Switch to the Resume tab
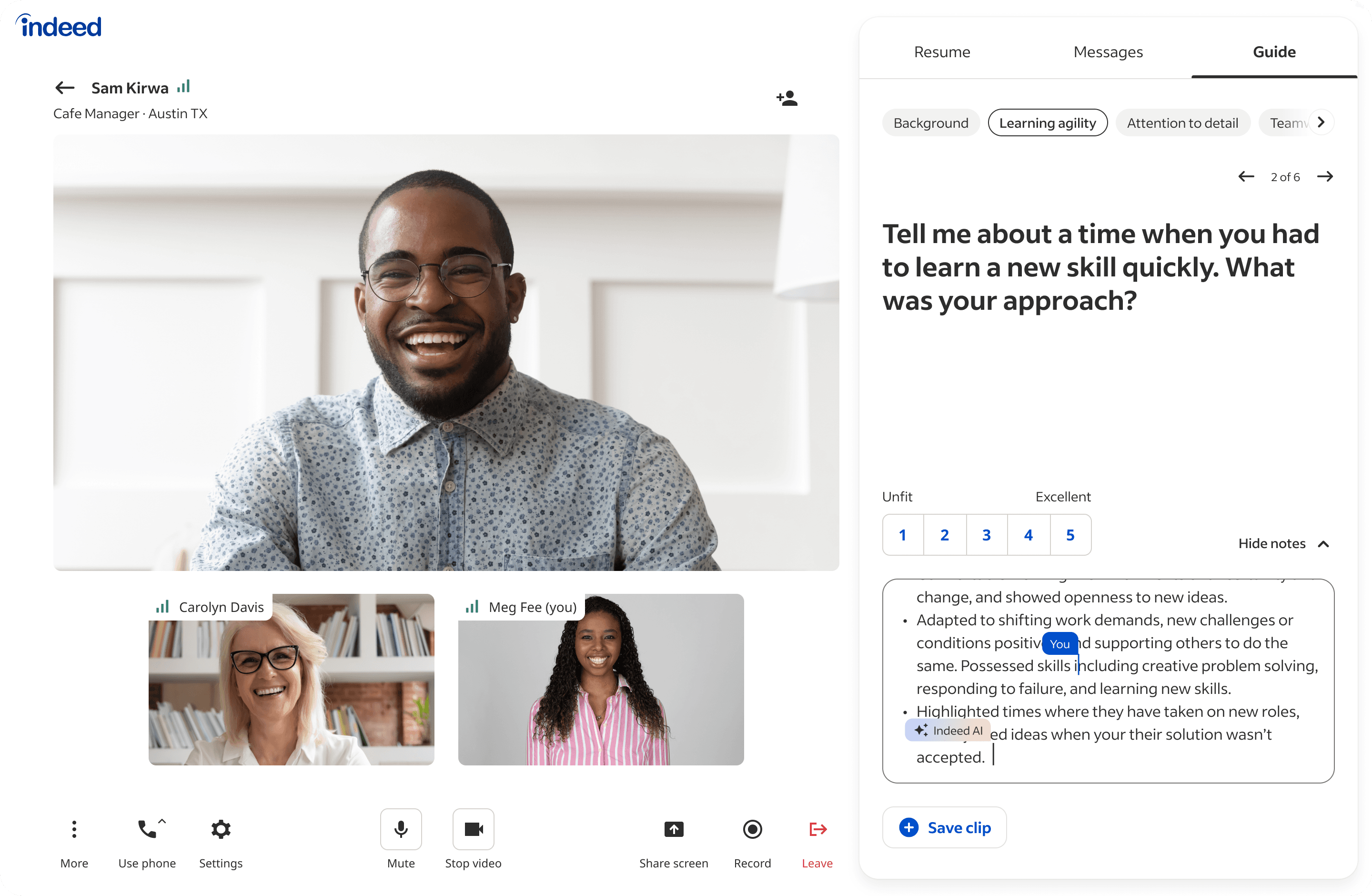 942,52
